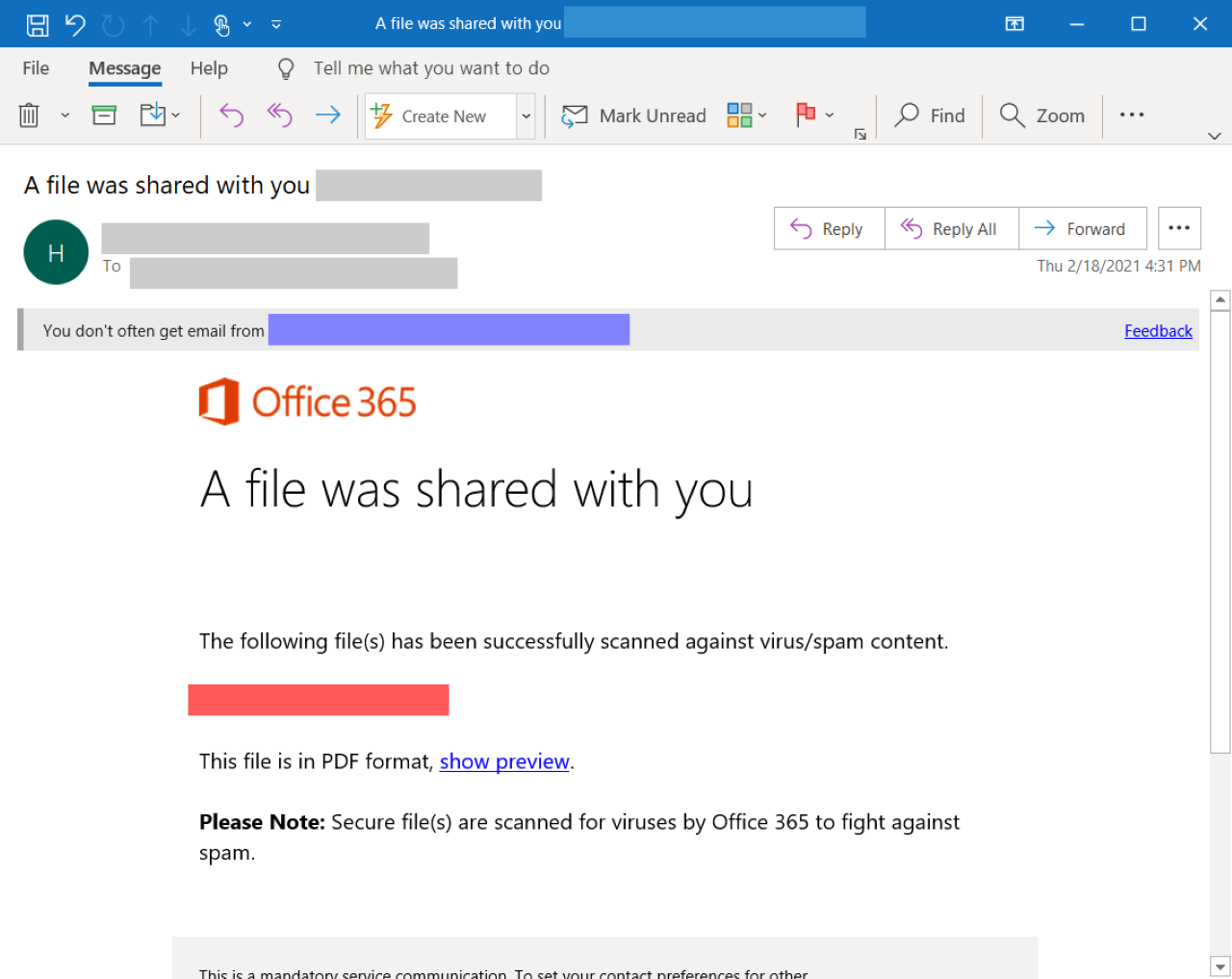
Task: Customize Quick Access Toolbar dropdown
Action: click(x=276, y=24)
